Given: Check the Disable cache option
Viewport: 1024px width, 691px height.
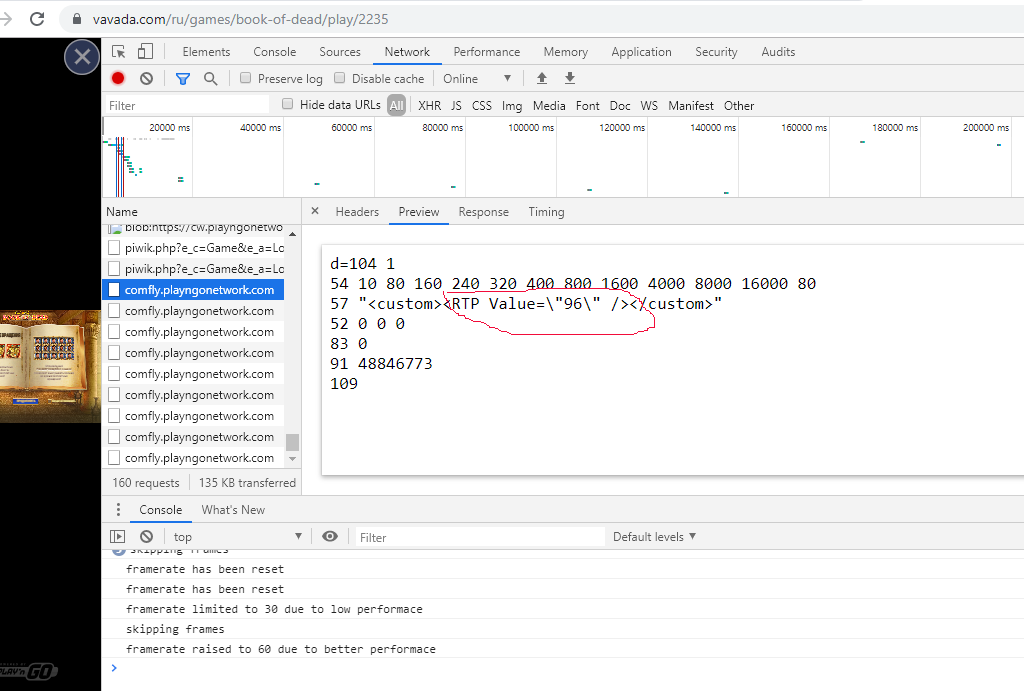Looking at the screenshot, I should (x=340, y=79).
